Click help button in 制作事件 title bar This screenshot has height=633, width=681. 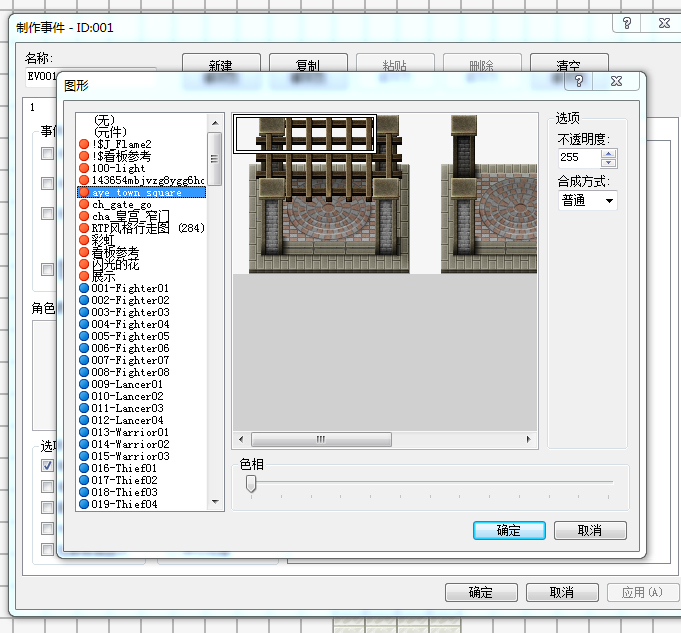tap(626, 23)
